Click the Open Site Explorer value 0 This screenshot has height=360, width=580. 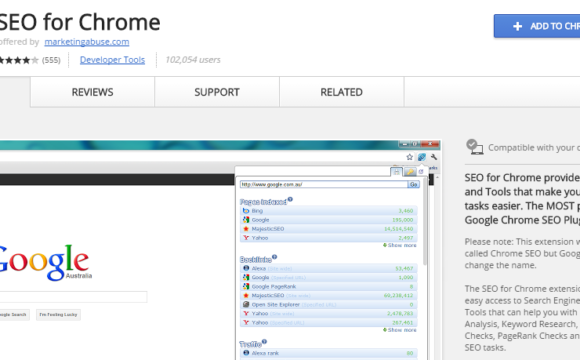click(x=411, y=305)
